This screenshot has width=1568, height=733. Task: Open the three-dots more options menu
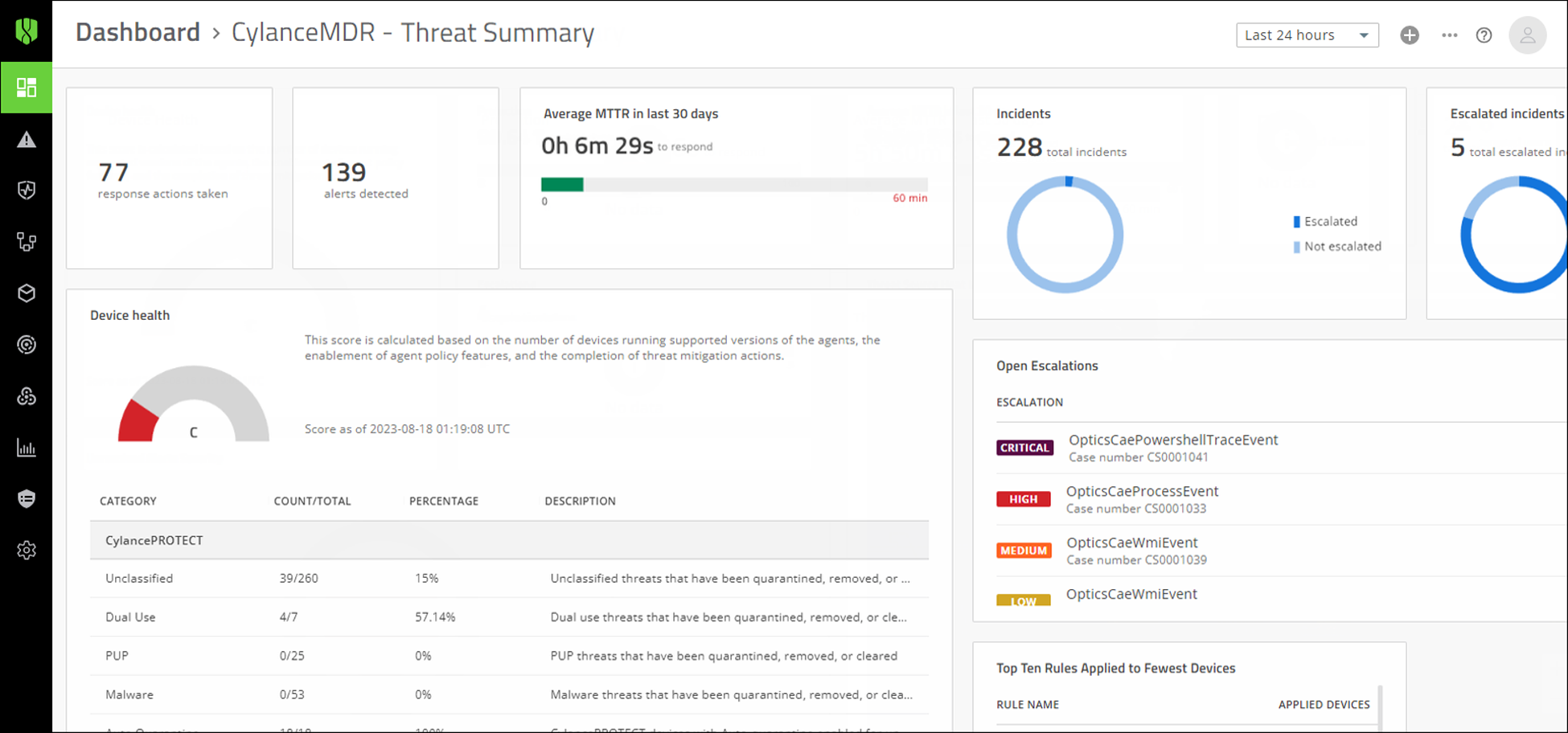point(1450,35)
